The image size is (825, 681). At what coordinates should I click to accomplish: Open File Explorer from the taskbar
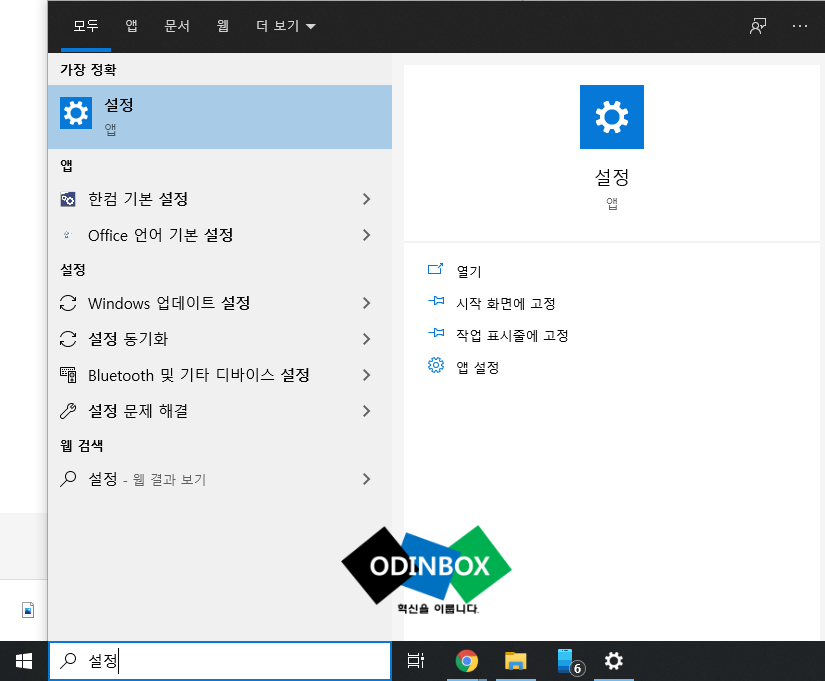coord(516,661)
